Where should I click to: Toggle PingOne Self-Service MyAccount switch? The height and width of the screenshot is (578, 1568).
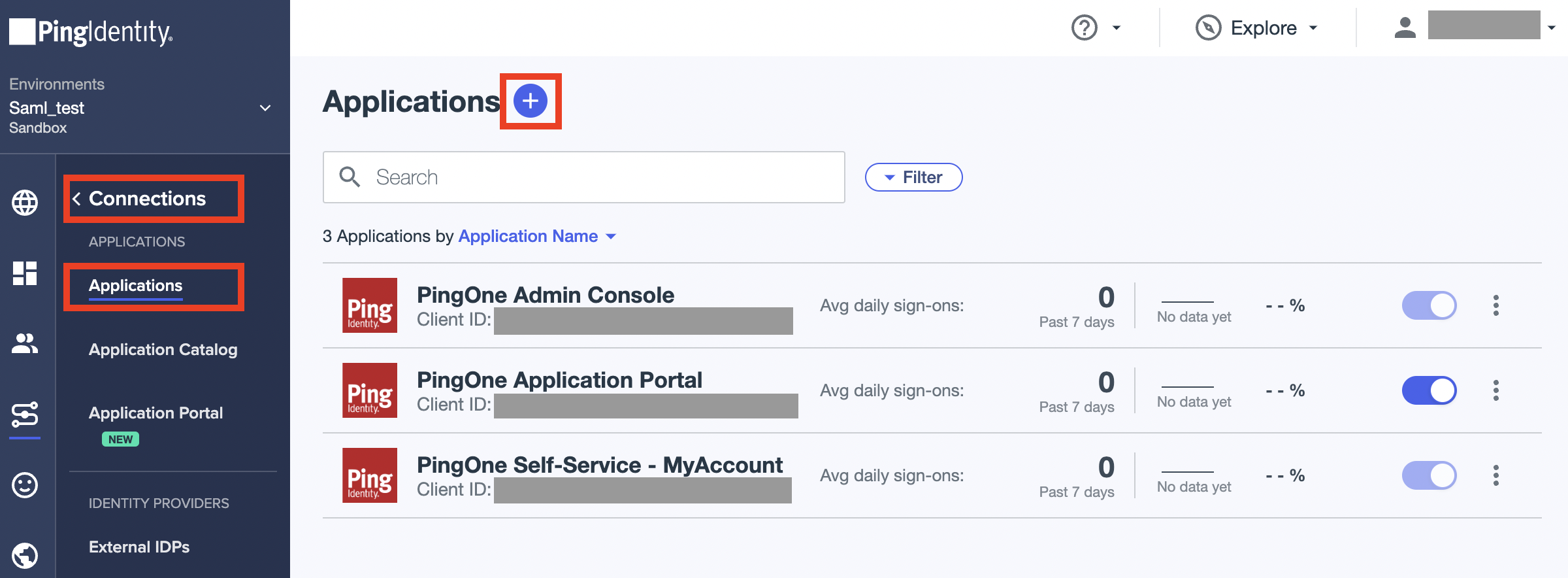1429,475
